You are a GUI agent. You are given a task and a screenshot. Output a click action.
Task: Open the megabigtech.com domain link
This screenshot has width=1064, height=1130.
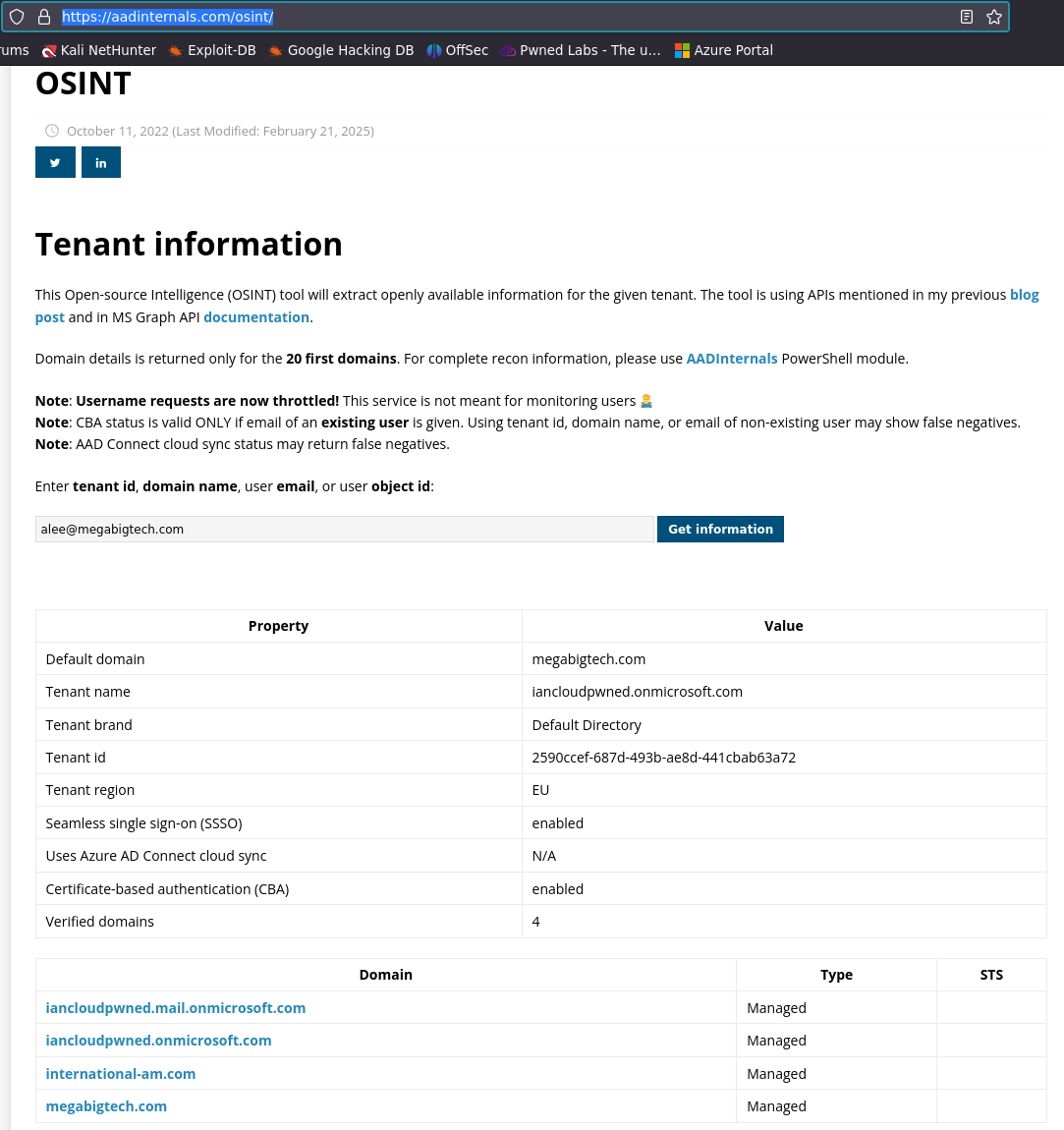coord(105,1105)
